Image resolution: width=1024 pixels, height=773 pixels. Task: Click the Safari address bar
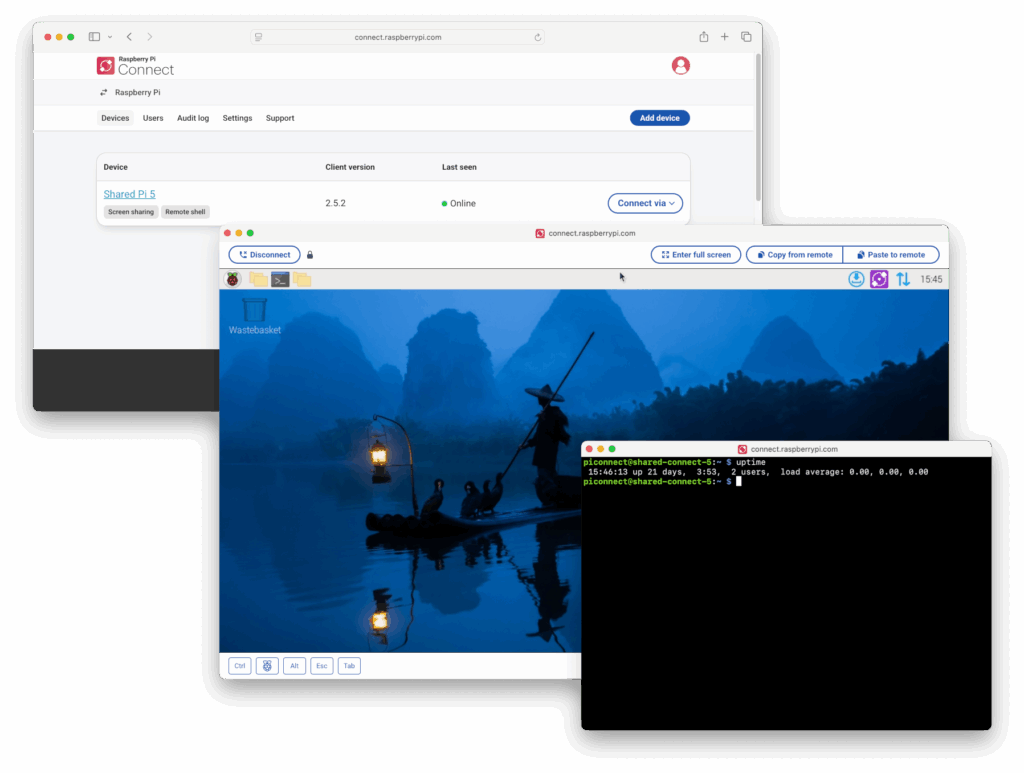coord(398,37)
